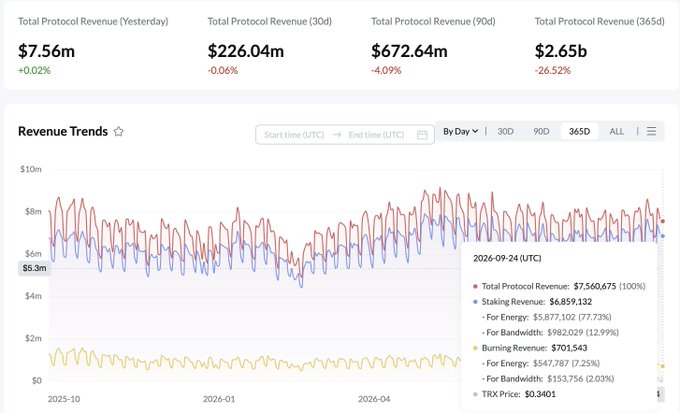Click the +0.02% change indicator
The height and width of the screenshot is (413, 680).
click(34, 70)
